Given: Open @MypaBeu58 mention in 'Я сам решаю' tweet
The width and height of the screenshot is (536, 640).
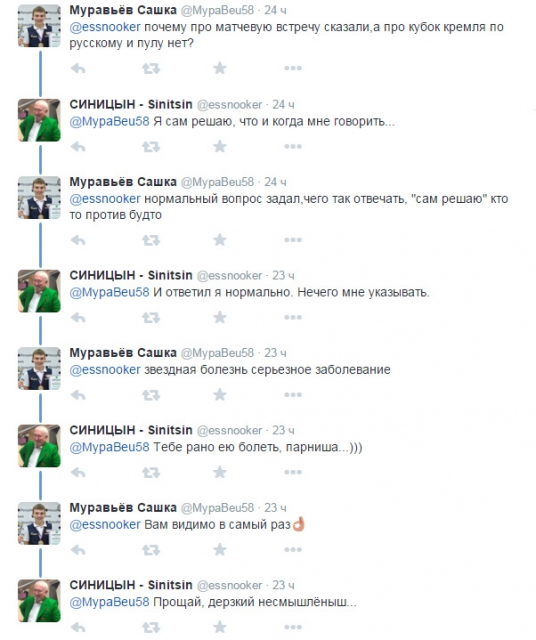Looking at the screenshot, I should coord(109,122).
